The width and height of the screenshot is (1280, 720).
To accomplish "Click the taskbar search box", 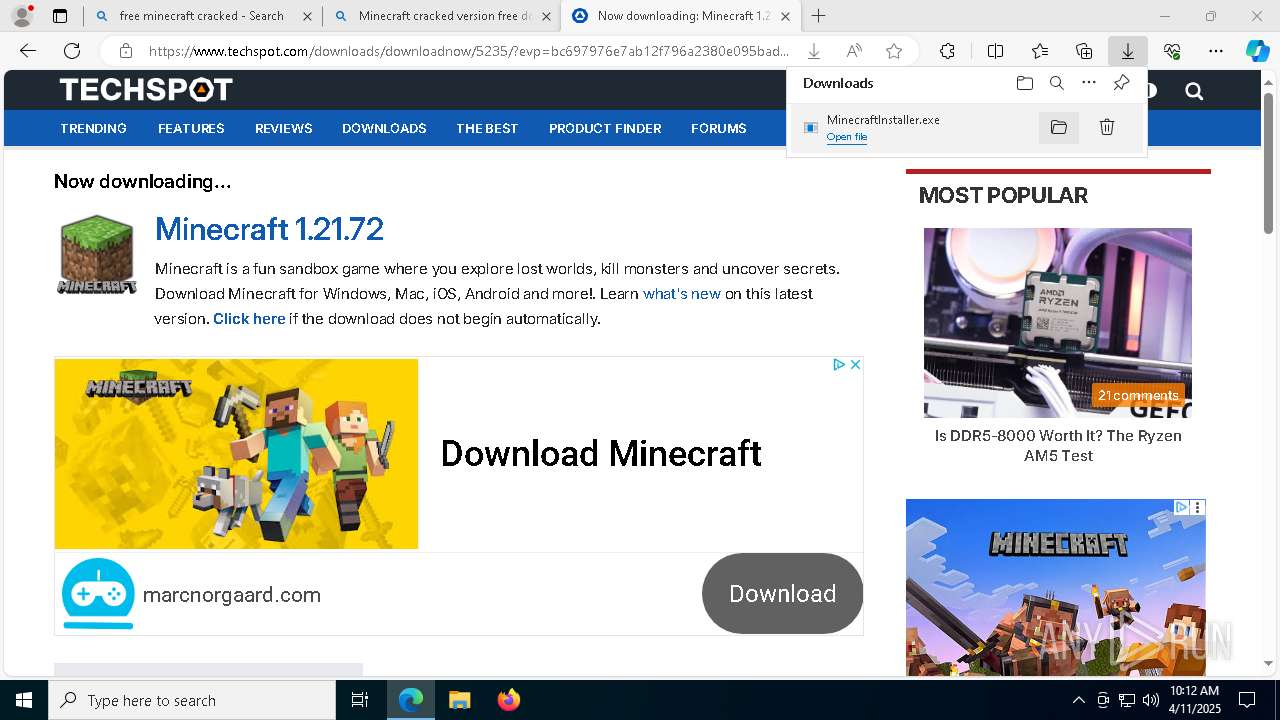I will (192, 700).
